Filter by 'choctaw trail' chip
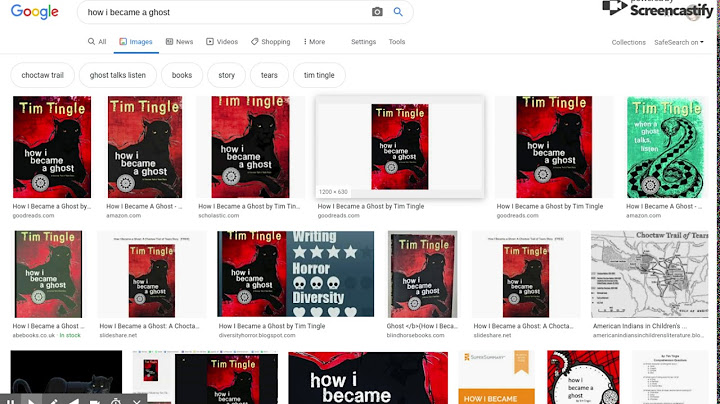 point(43,75)
